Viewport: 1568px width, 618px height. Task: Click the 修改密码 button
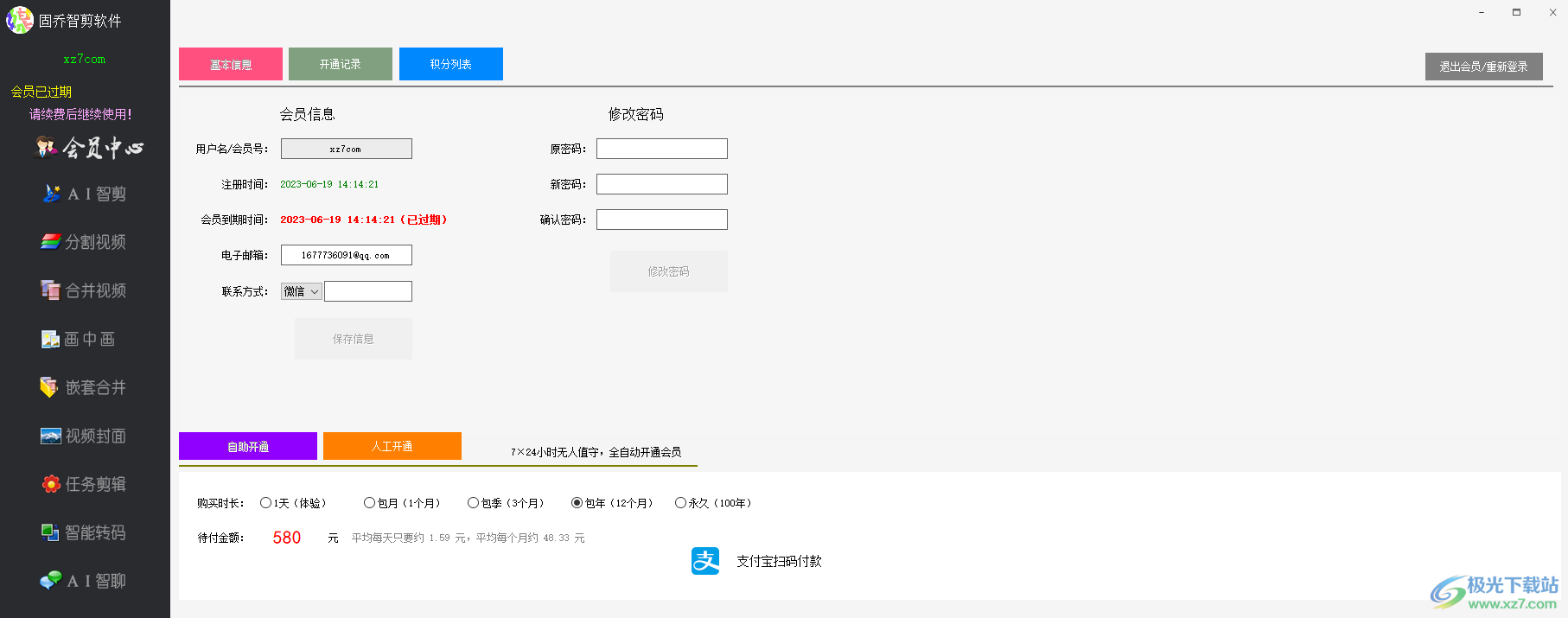(669, 271)
